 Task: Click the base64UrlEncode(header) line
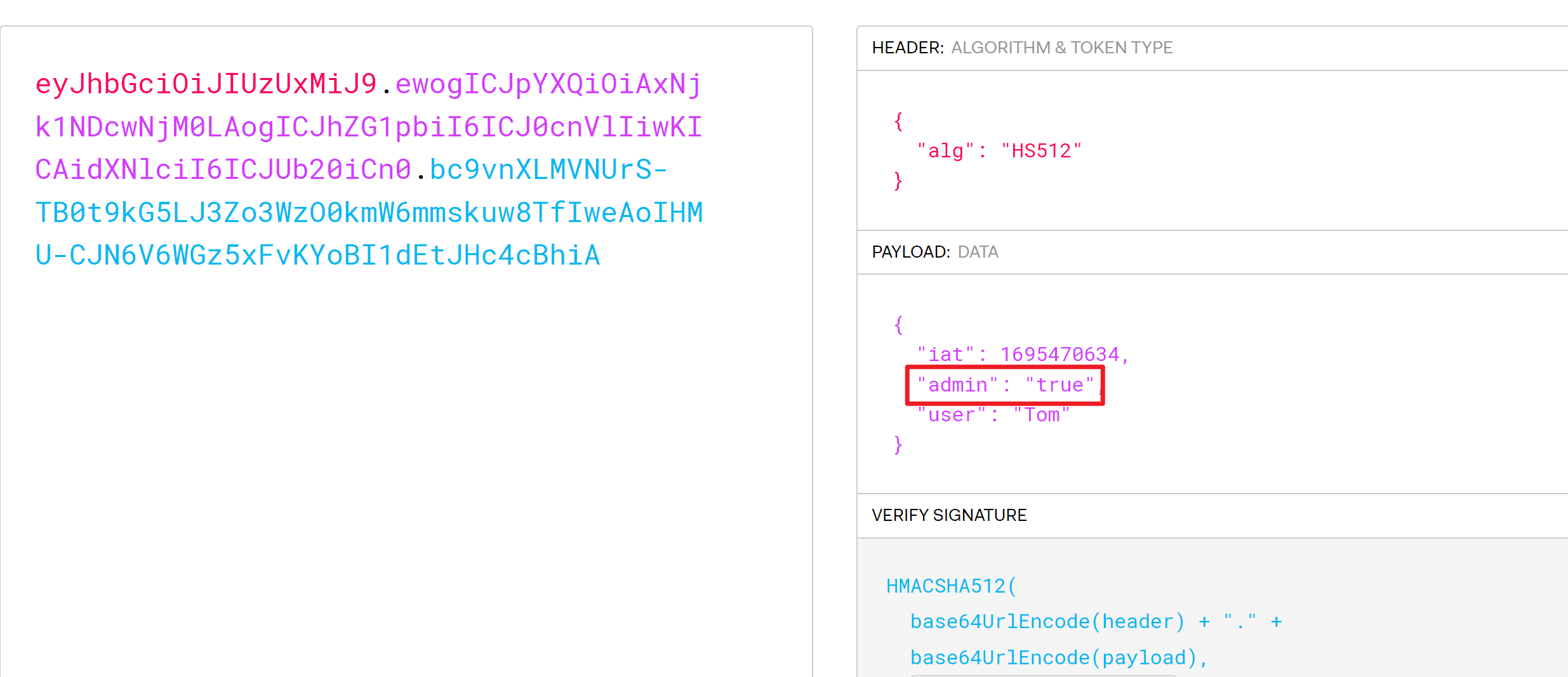click(x=1096, y=622)
